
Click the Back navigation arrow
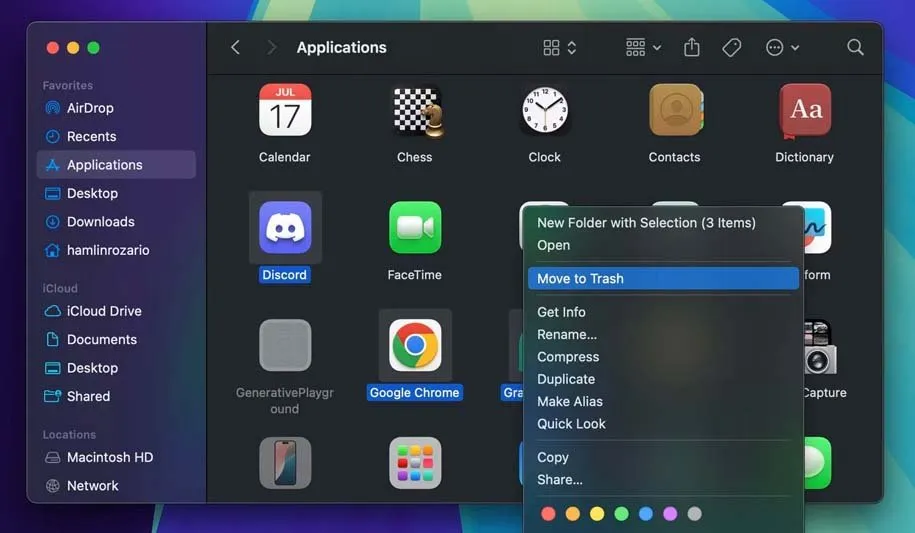tap(236, 47)
